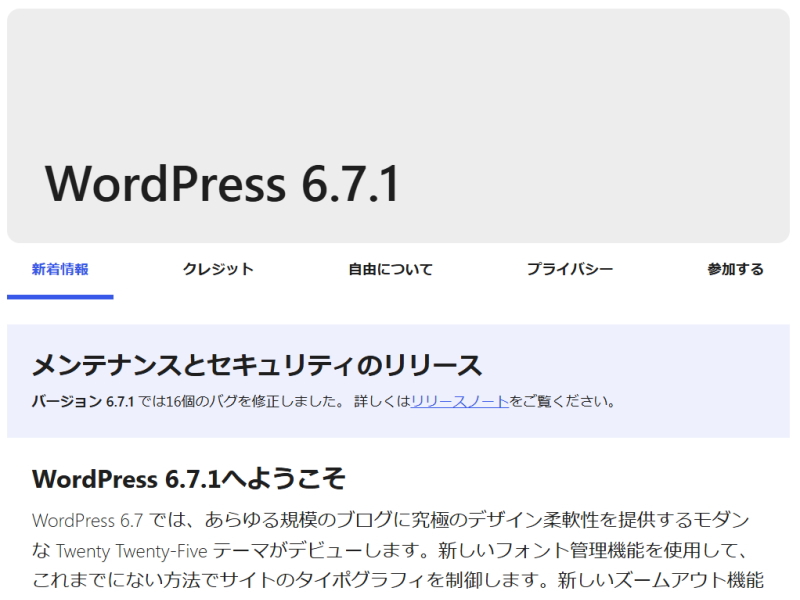The image size is (800, 600).
Task: Select the 自由について tab
Action: (390, 269)
